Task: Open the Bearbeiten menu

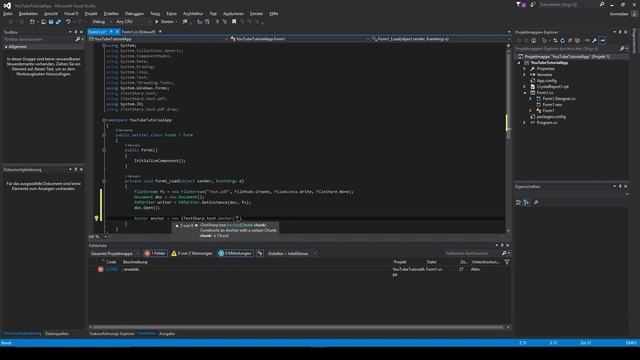Action: coord(28,13)
